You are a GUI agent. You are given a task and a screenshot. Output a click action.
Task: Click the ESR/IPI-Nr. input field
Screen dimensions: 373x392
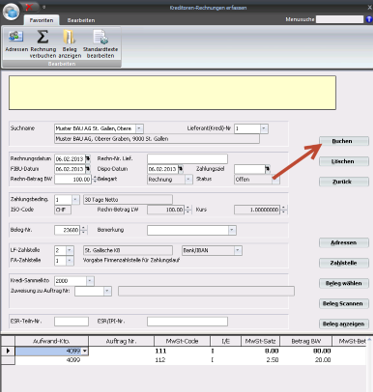tap(187, 321)
